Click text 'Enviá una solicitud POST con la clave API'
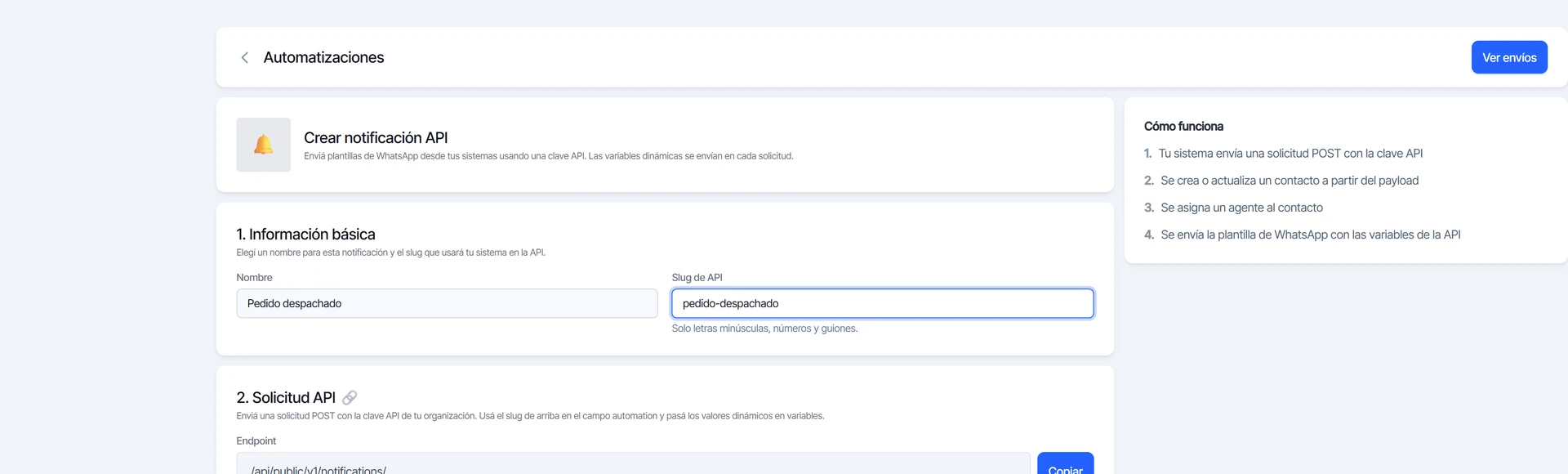1568x474 pixels. click(x=530, y=416)
